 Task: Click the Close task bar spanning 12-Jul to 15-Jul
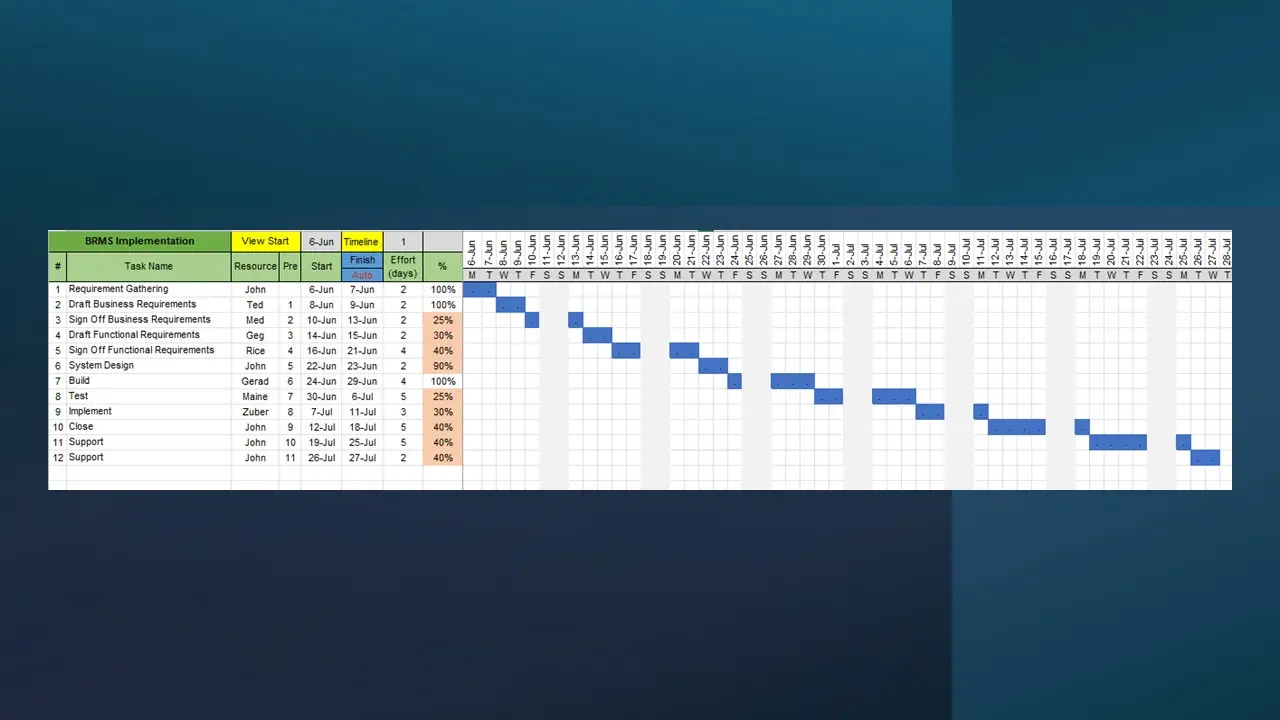click(1016, 427)
